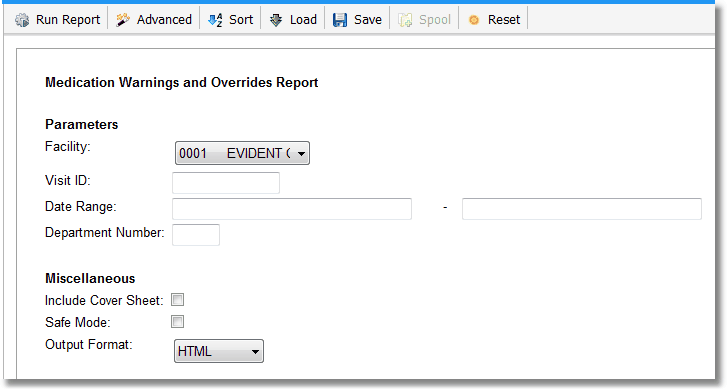Focus the Visit ID input field
Viewport: 727px width, 391px height.
click(x=226, y=183)
